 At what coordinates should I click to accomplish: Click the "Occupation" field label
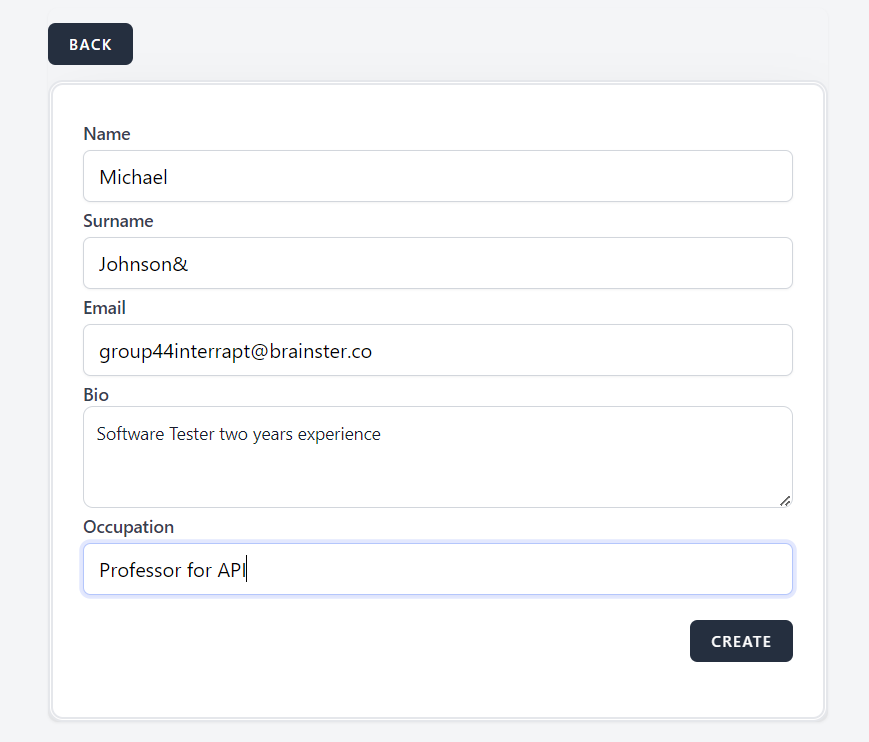pos(128,527)
